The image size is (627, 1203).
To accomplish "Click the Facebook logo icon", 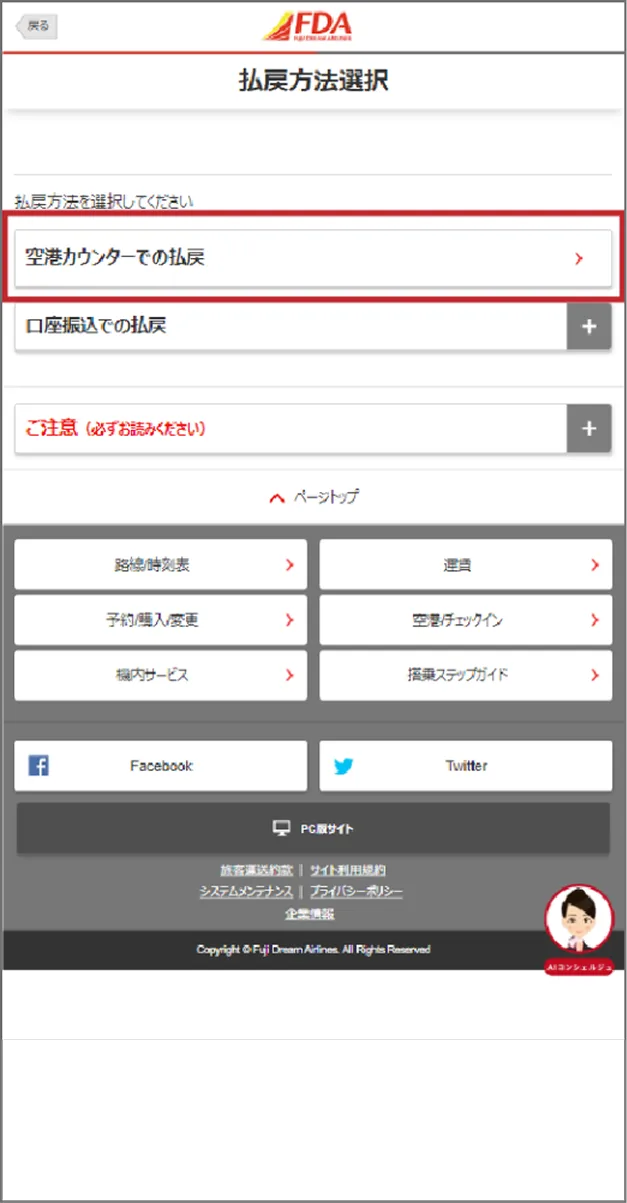I will click(38, 766).
